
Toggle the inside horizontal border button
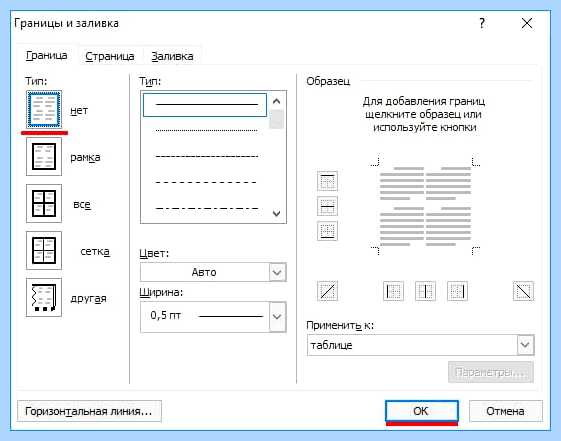[327, 206]
